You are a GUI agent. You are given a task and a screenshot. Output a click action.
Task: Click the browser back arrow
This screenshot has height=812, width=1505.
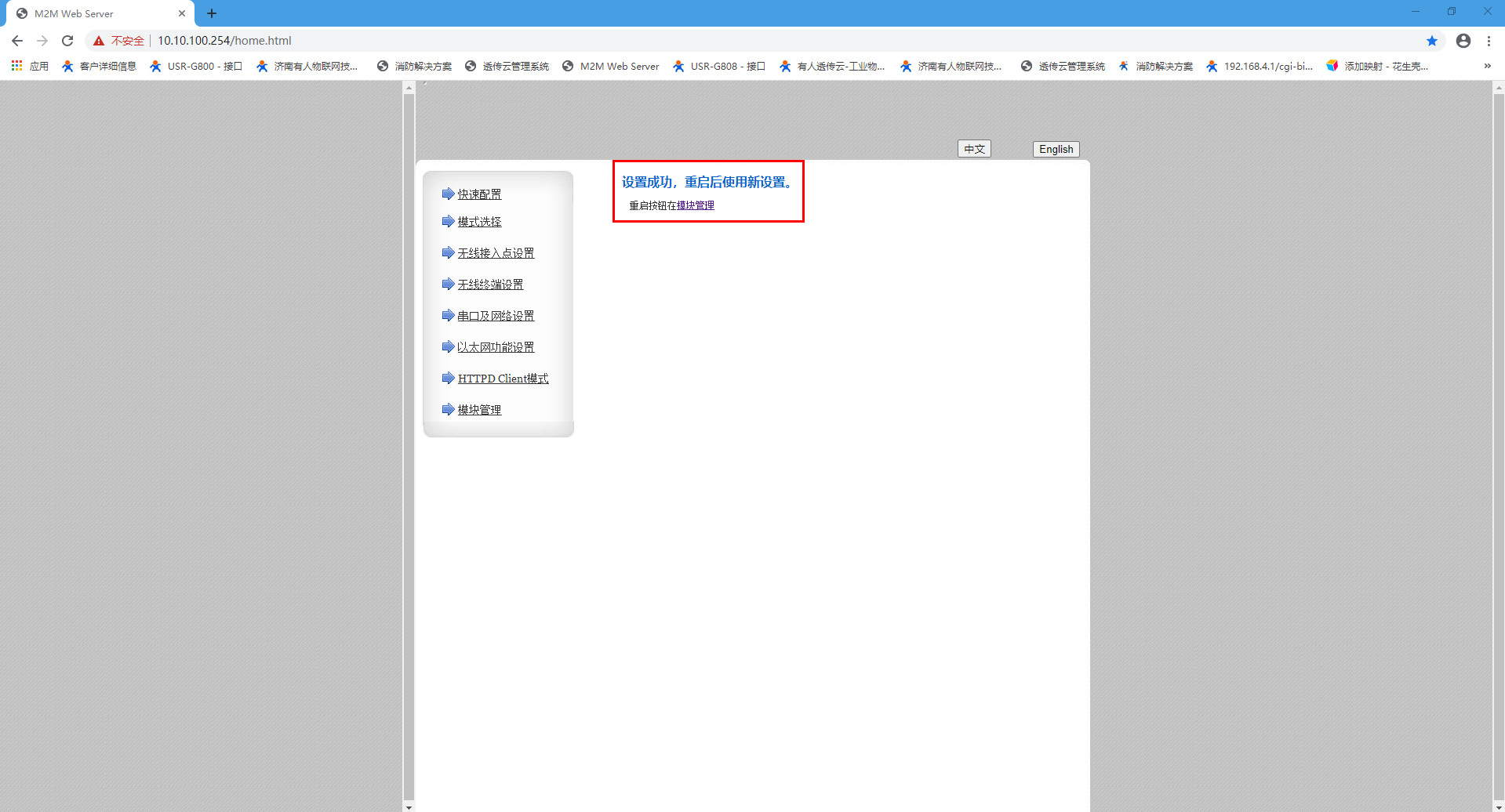pos(17,41)
